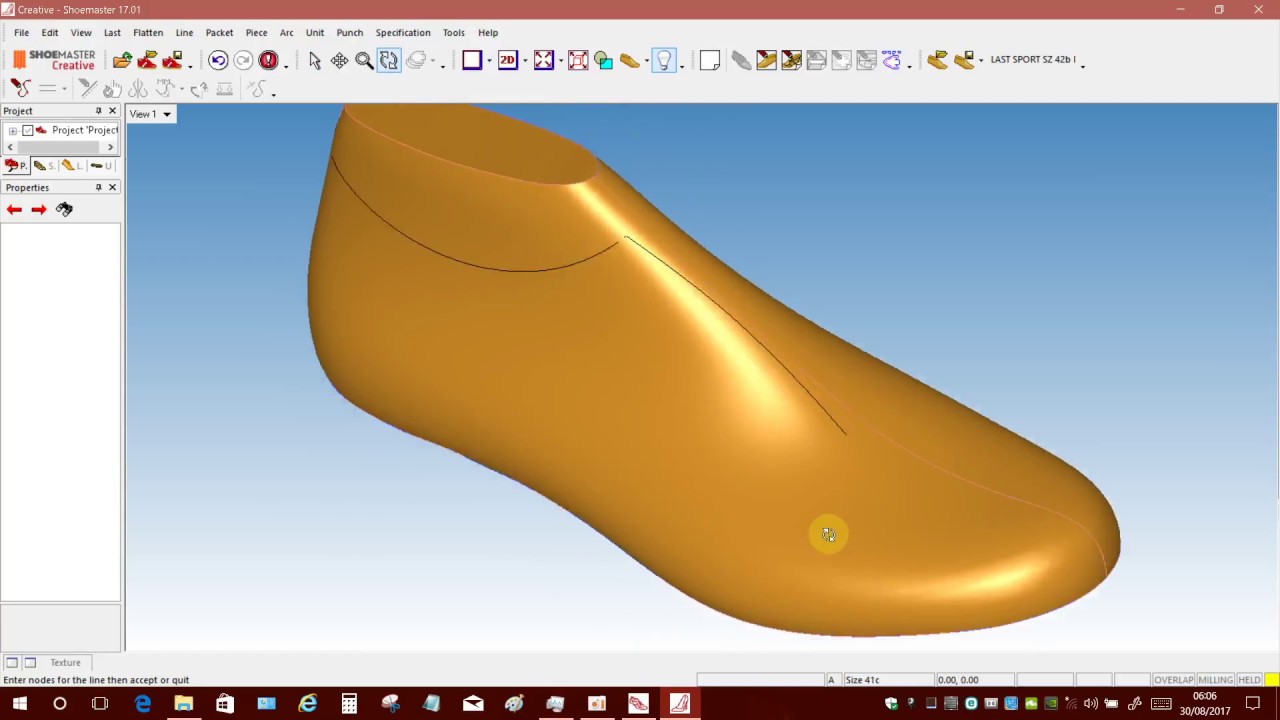This screenshot has width=1280, height=720.
Task: Click the shoe with red pen icon
Action: pyautogui.click(x=767, y=60)
